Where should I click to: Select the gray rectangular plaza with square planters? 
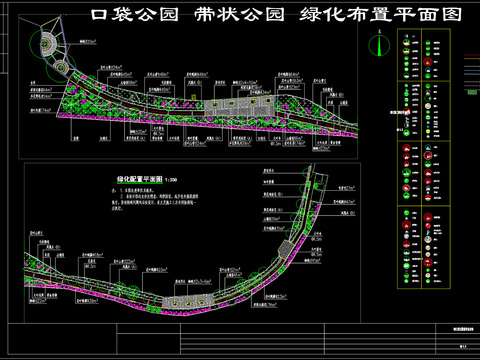coord(240,106)
